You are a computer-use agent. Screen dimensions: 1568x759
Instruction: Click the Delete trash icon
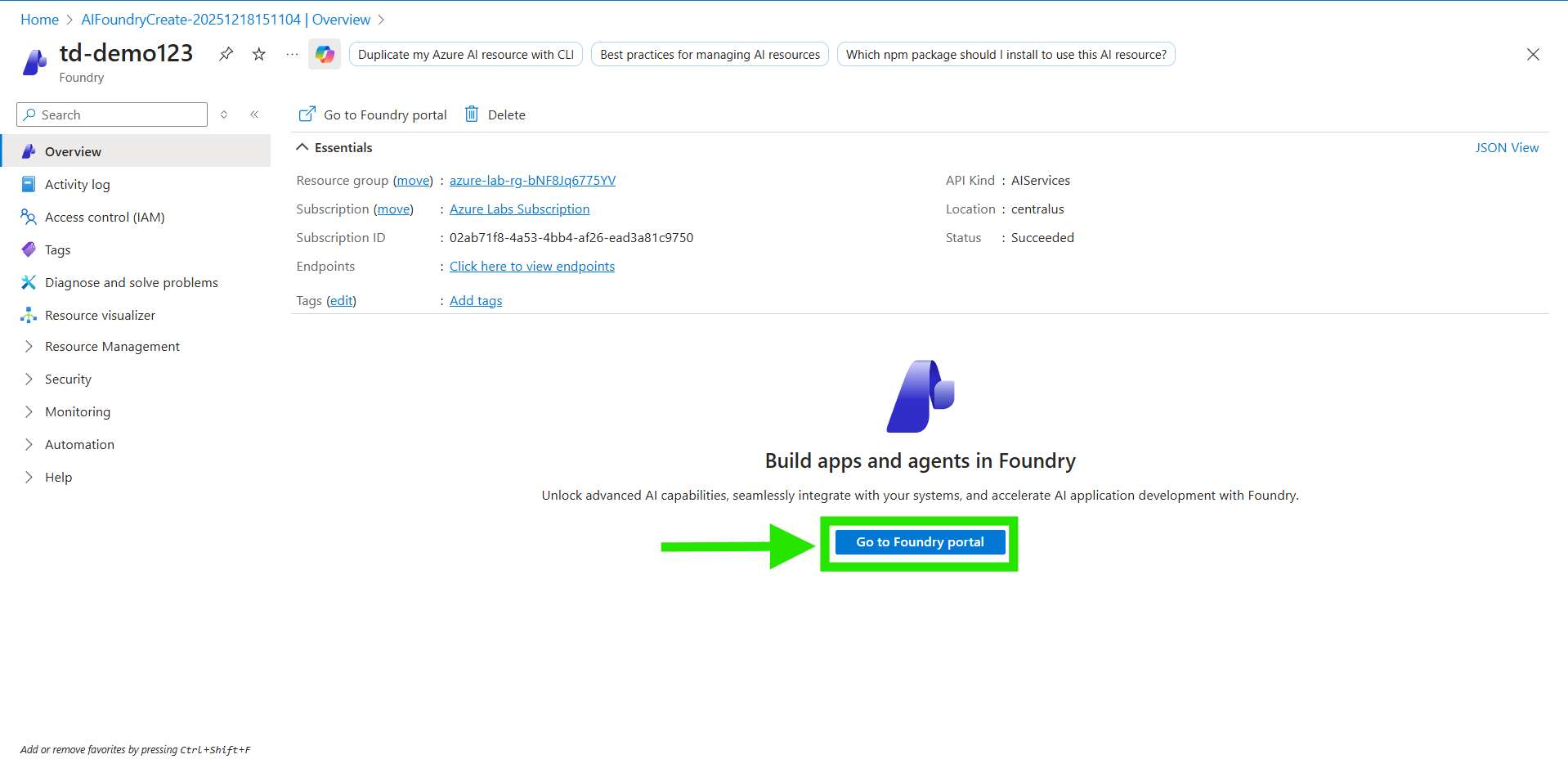pyautogui.click(x=472, y=115)
